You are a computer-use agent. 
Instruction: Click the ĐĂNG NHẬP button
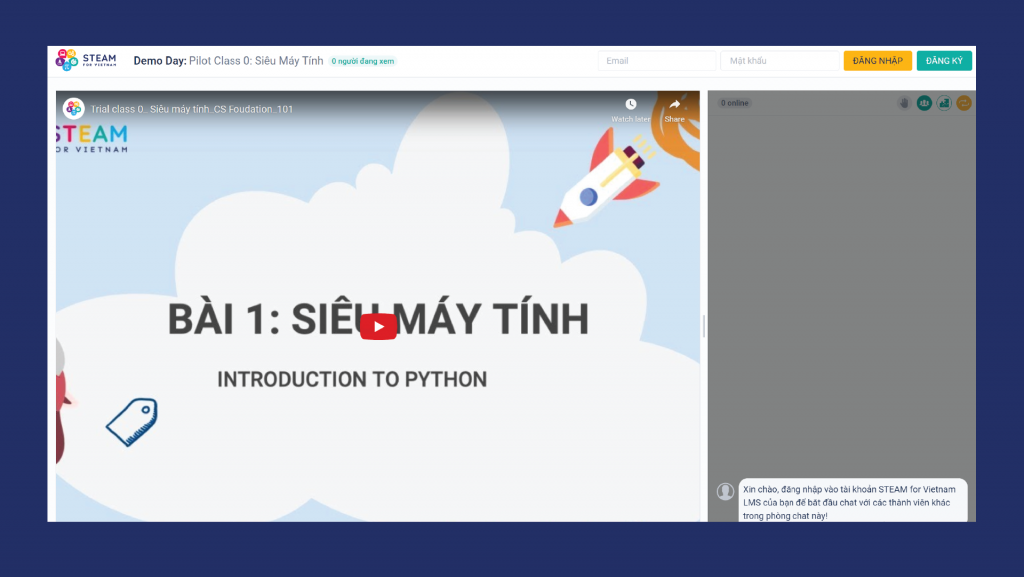(x=877, y=60)
